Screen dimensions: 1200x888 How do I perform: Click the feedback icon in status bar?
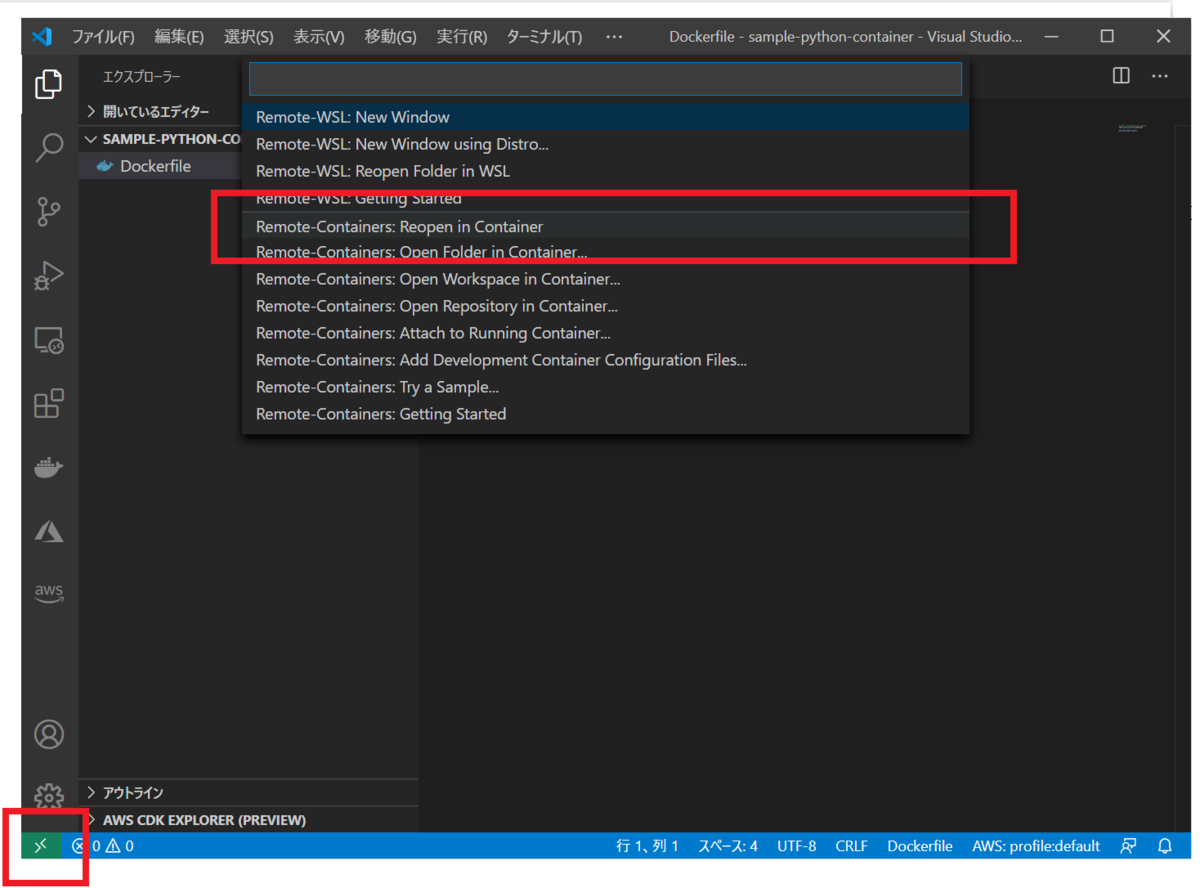(x=1128, y=846)
